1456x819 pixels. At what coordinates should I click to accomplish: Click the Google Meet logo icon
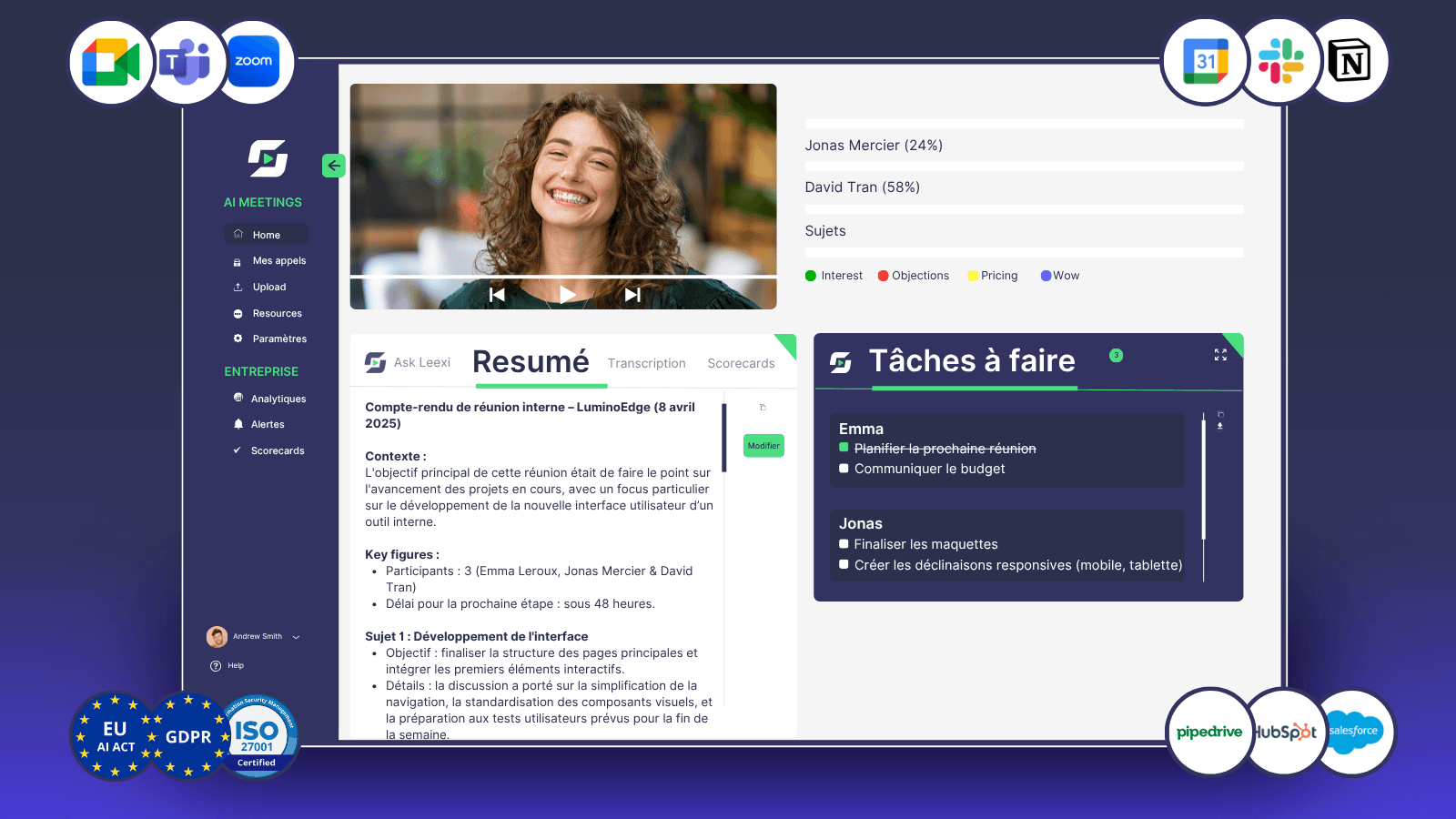pyautogui.click(x=111, y=63)
